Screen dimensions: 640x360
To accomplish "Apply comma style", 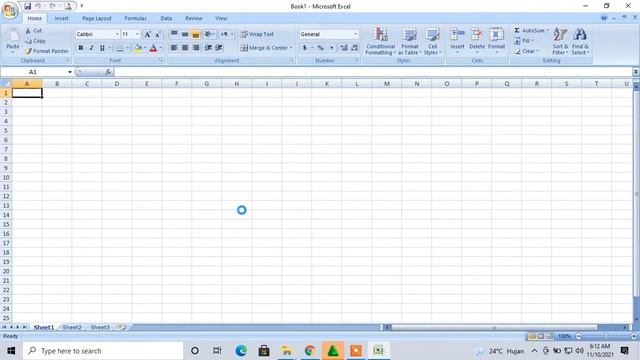I will [331, 48].
